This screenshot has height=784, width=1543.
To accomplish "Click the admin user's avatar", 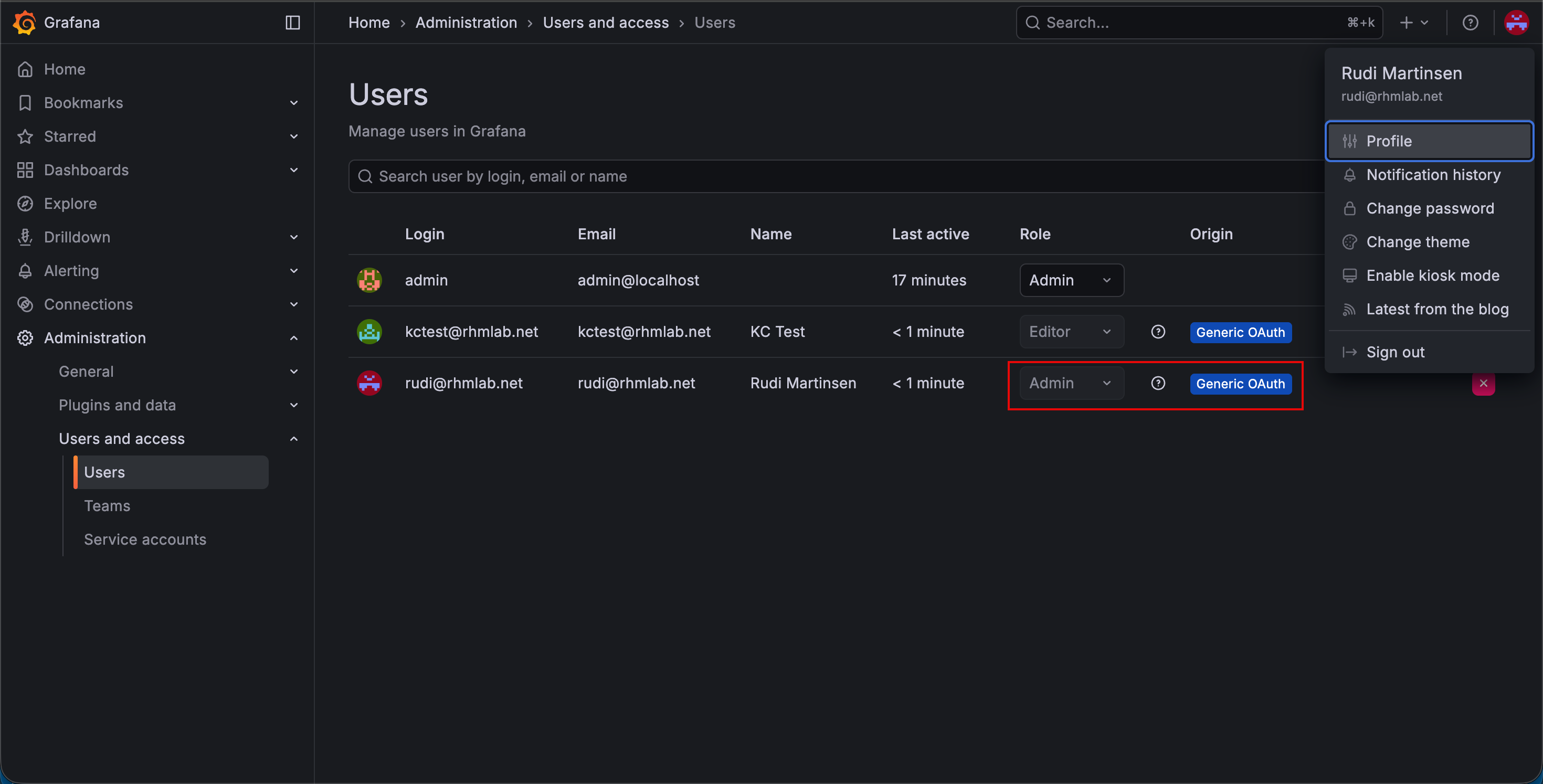I will tap(369, 280).
